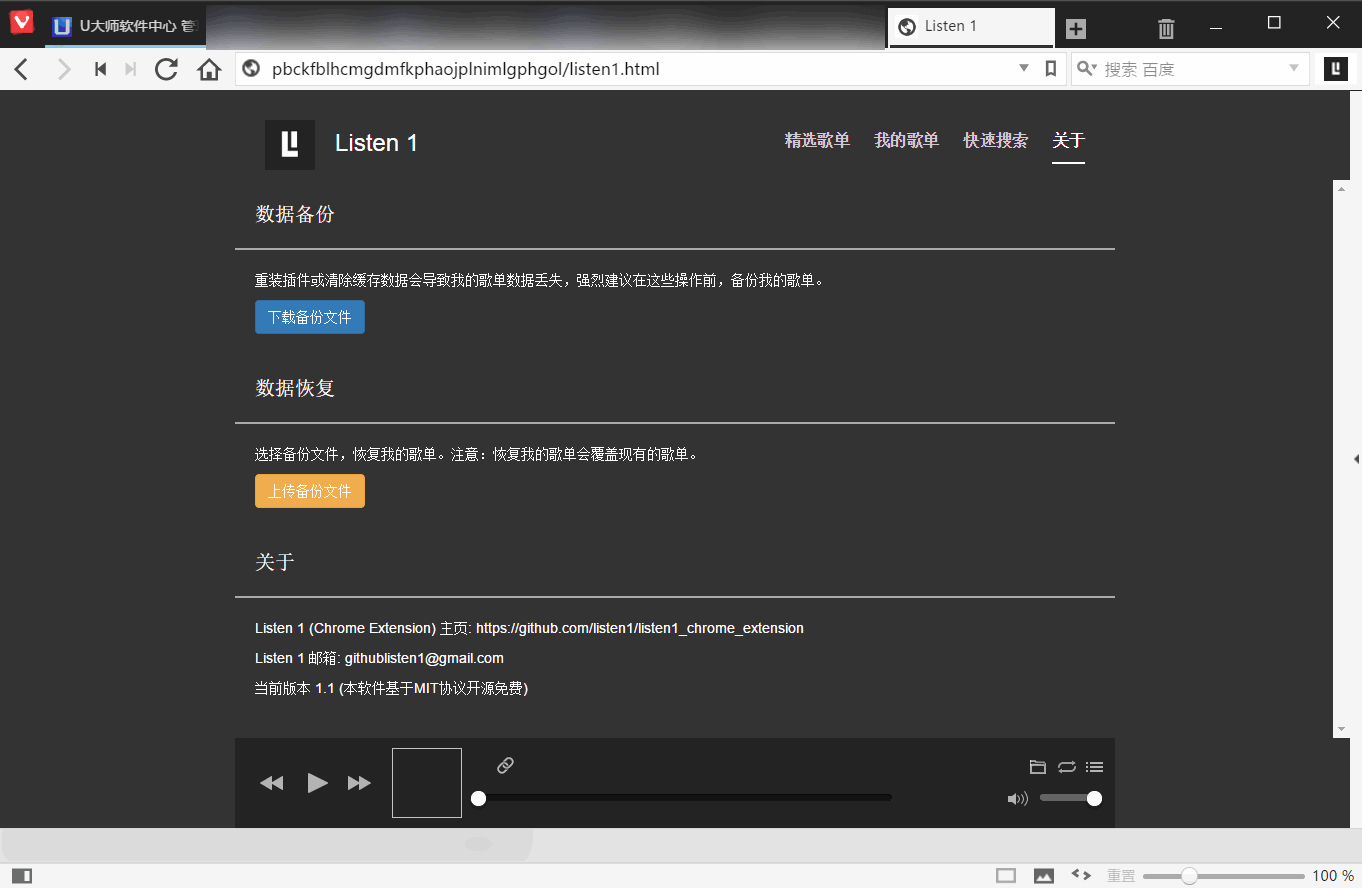The height and width of the screenshot is (888, 1362).
Task: Click the 上传备份文件 button
Action: tap(310, 491)
